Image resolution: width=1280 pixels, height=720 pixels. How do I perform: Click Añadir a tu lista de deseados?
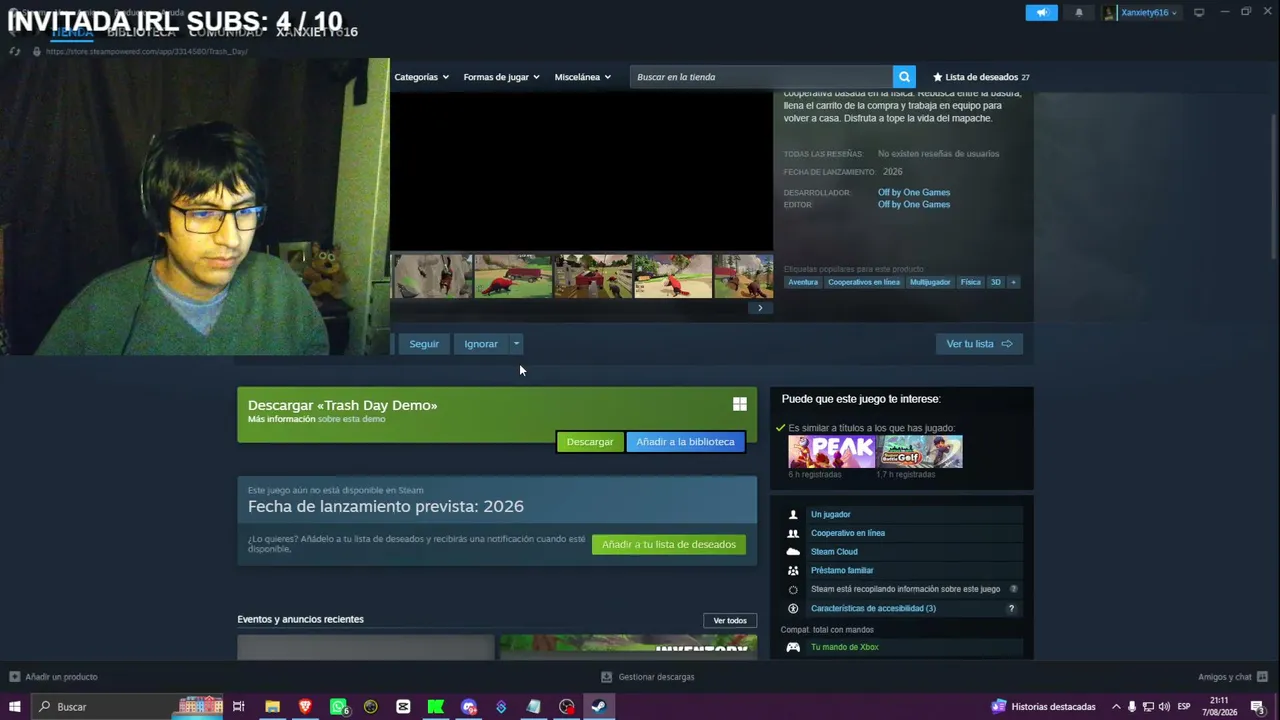(x=669, y=545)
